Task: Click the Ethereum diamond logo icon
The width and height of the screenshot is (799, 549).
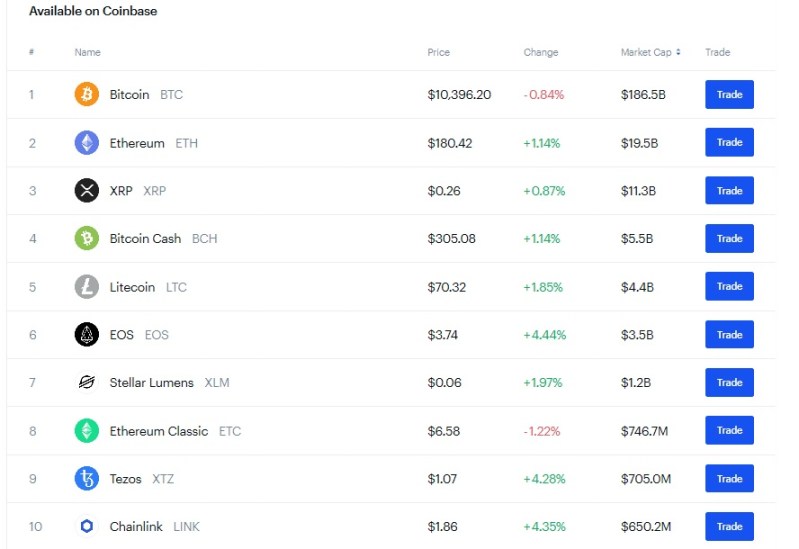Action: pyautogui.click(x=87, y=143)
